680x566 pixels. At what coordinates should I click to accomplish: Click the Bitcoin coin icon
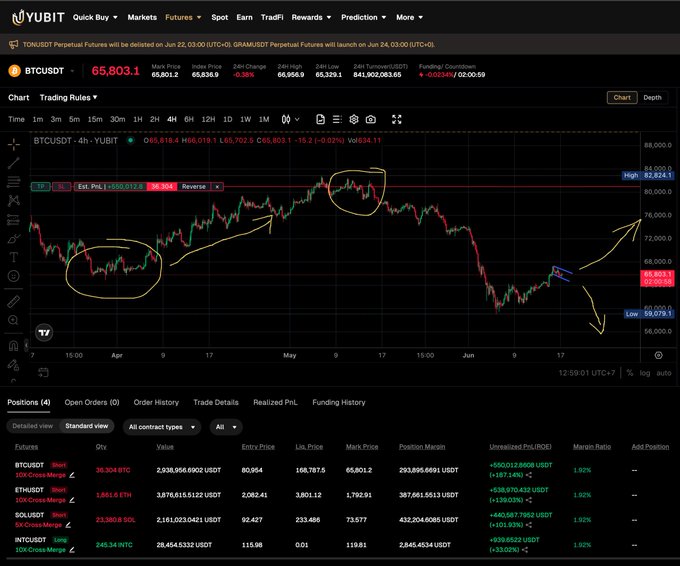point(14,71)
